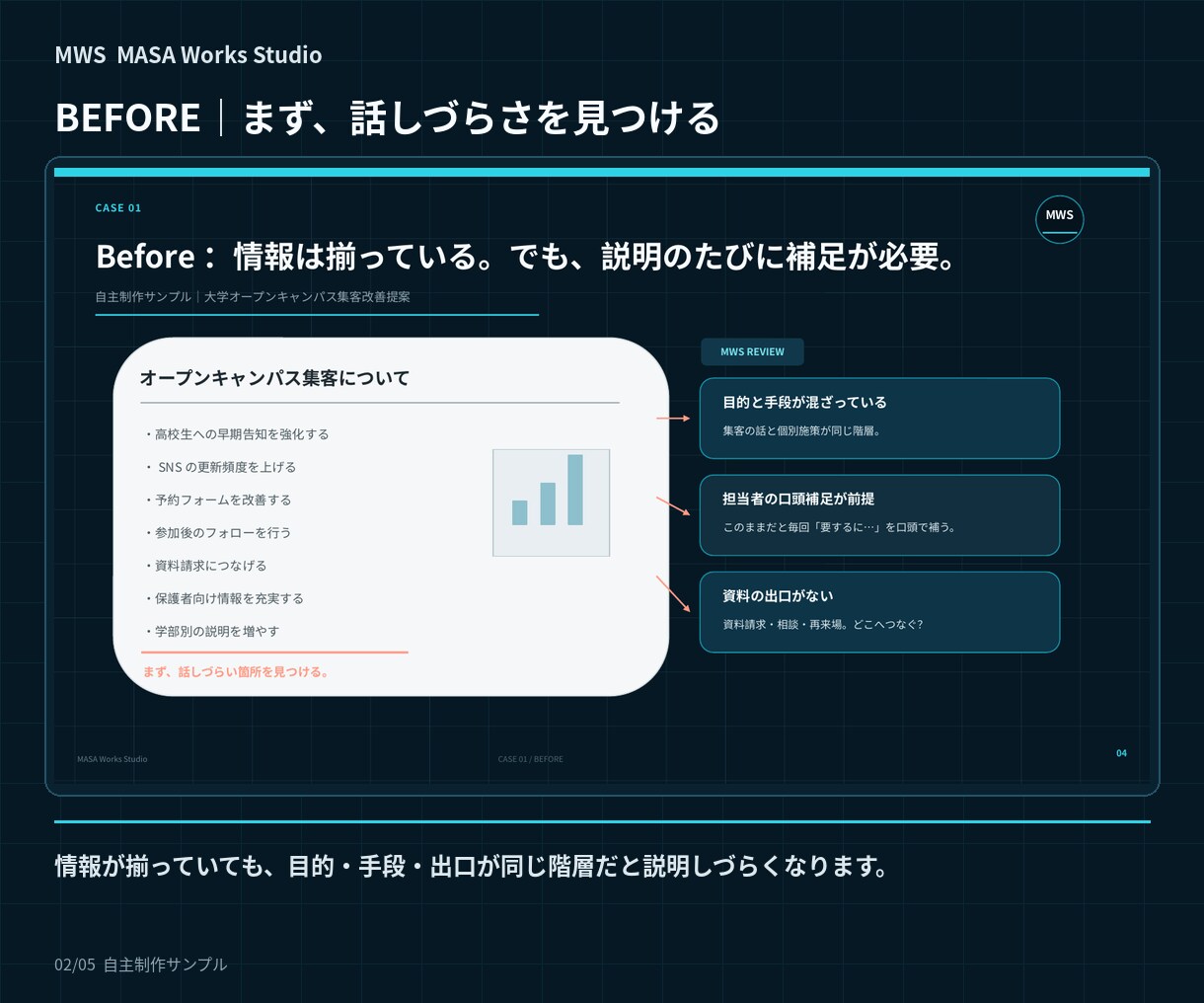Click the round MWS logo badge
This screenshot has height=1003, width=1204.
[1059, 219]
